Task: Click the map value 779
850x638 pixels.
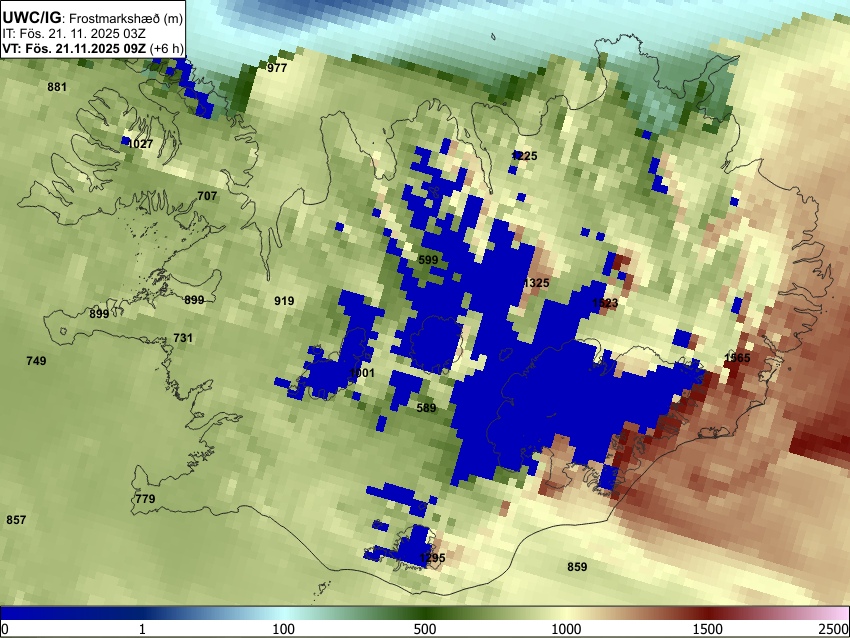Action: click(145, 499)
